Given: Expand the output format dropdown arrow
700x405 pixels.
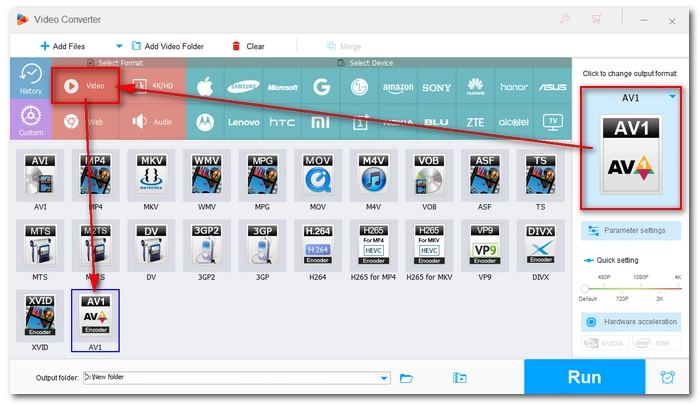Looking at the screenshot, I should (672, 97).
